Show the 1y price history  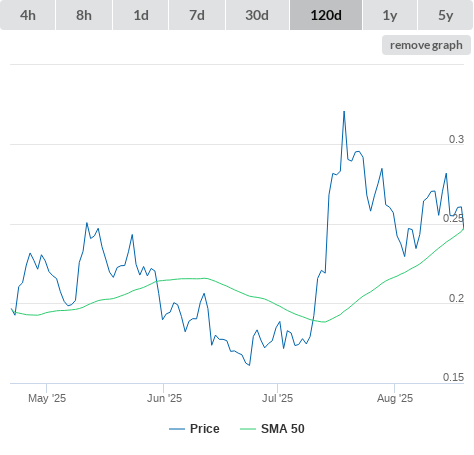[390, 15]
